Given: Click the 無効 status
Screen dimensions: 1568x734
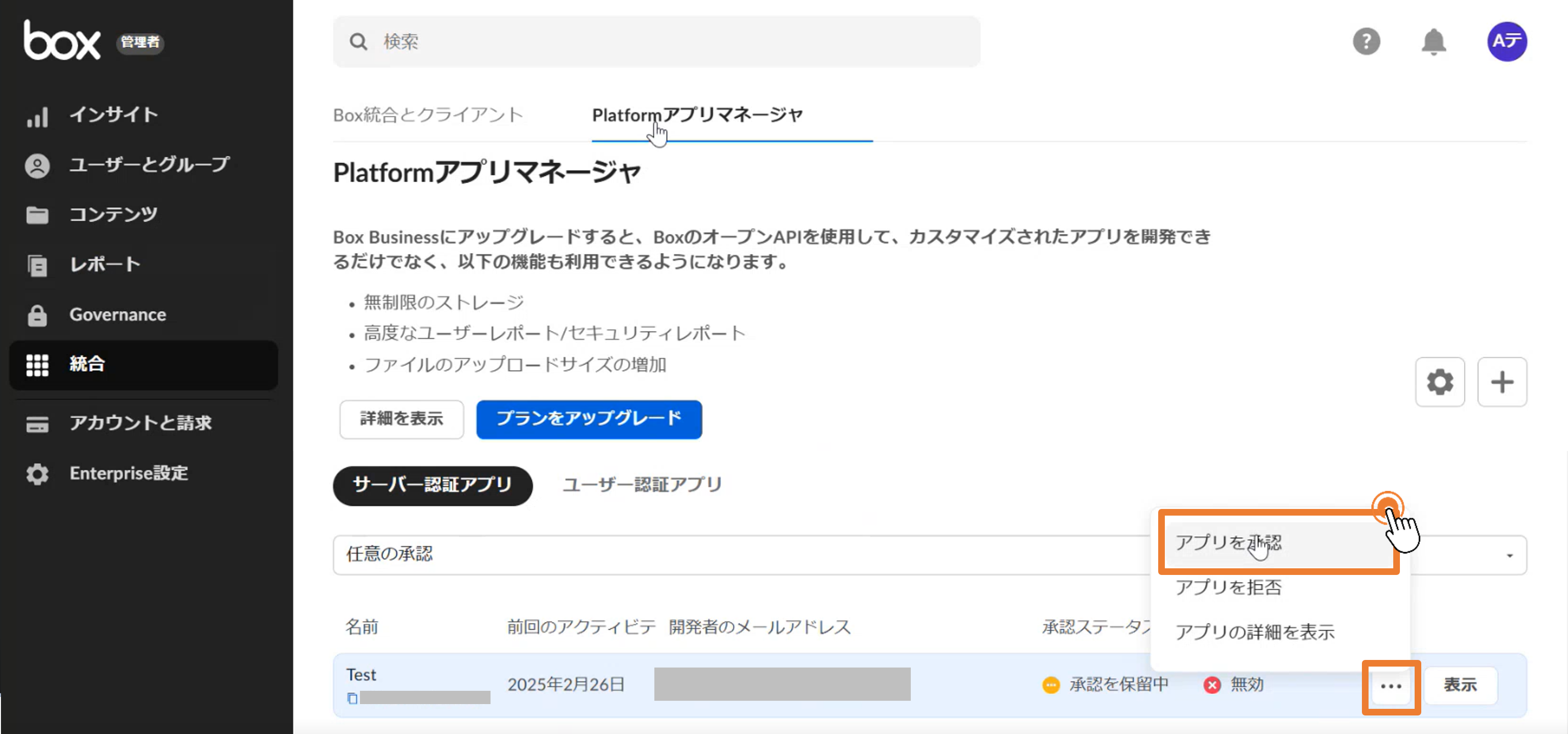Looking at the screenshot, I should [x=1247, y=684].
